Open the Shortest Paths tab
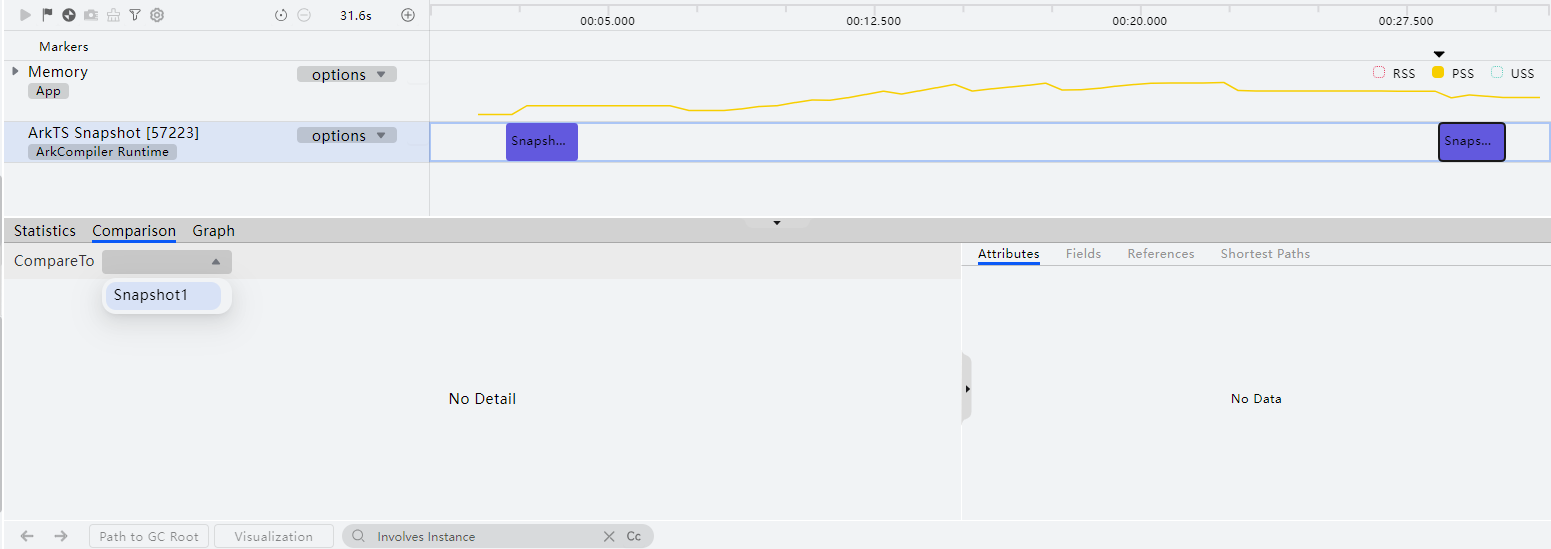 pyautogui.click(x=1265, y=254)
